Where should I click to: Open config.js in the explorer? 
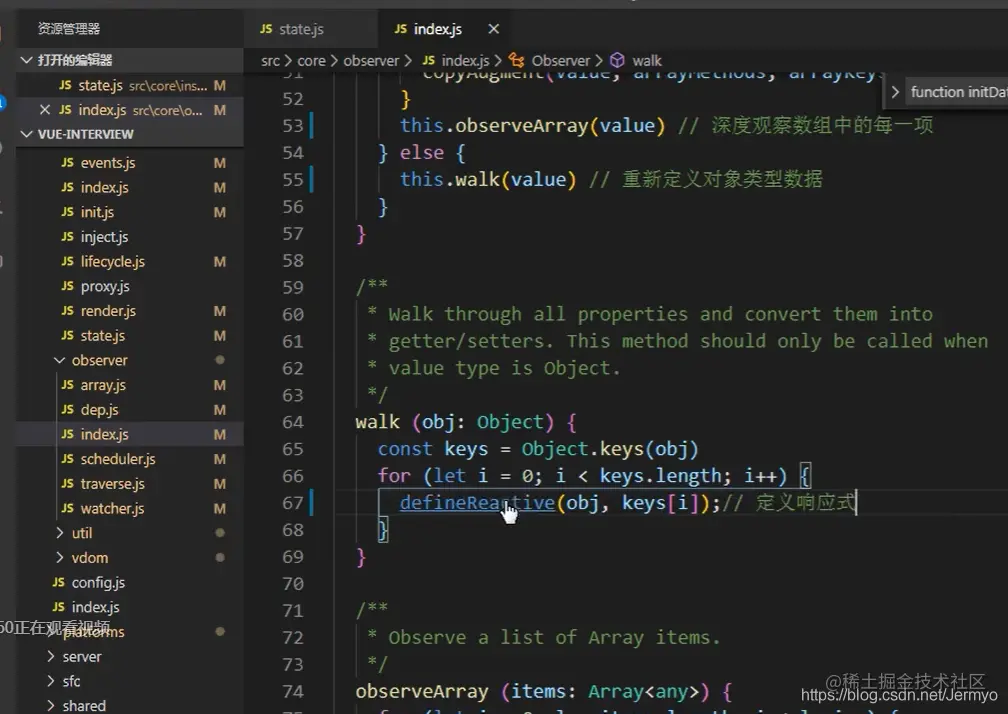tap(98, 582)
